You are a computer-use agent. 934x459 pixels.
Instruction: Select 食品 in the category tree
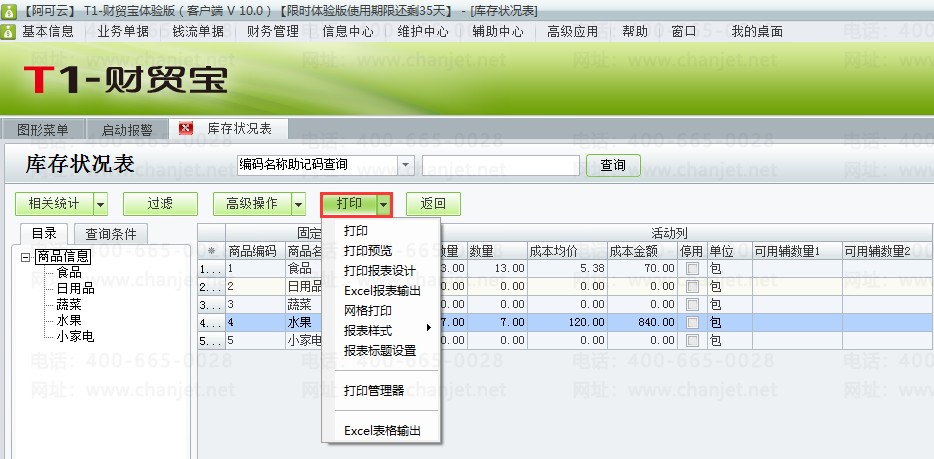pyautogui.click(x=69, y=273)
